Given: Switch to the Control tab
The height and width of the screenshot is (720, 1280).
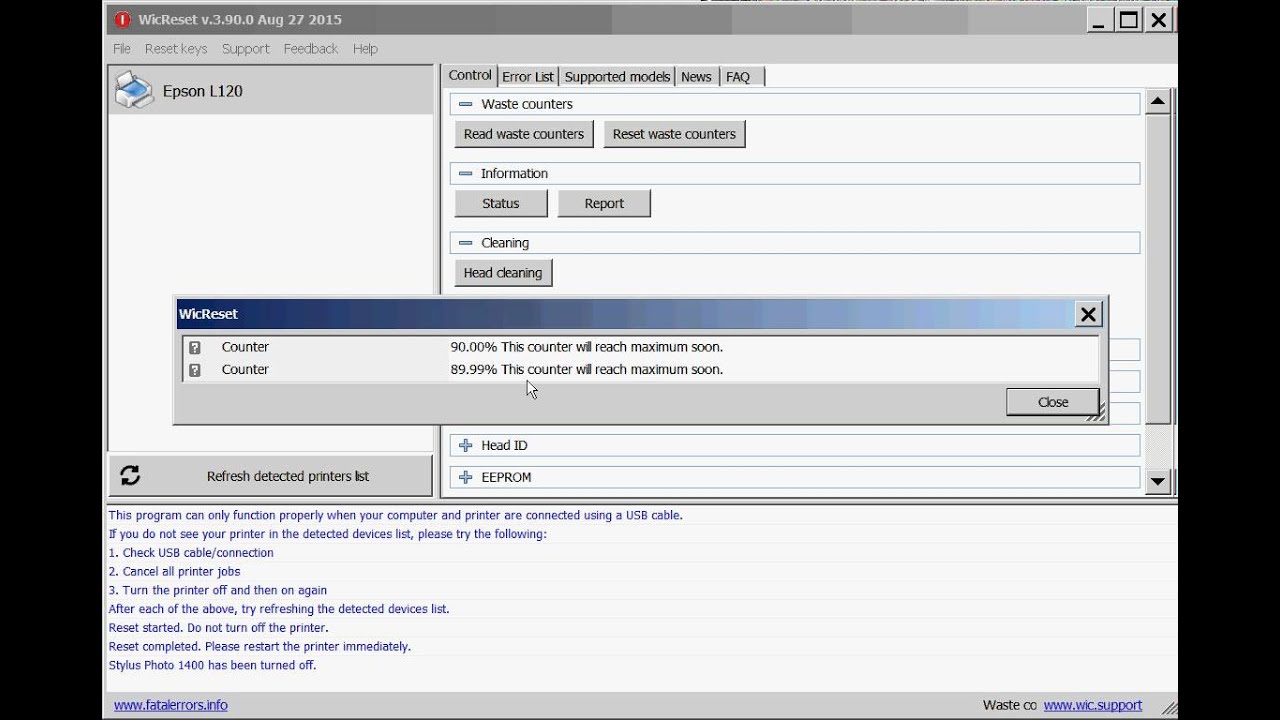Looking at the screenshot, I should pos(470,75).
